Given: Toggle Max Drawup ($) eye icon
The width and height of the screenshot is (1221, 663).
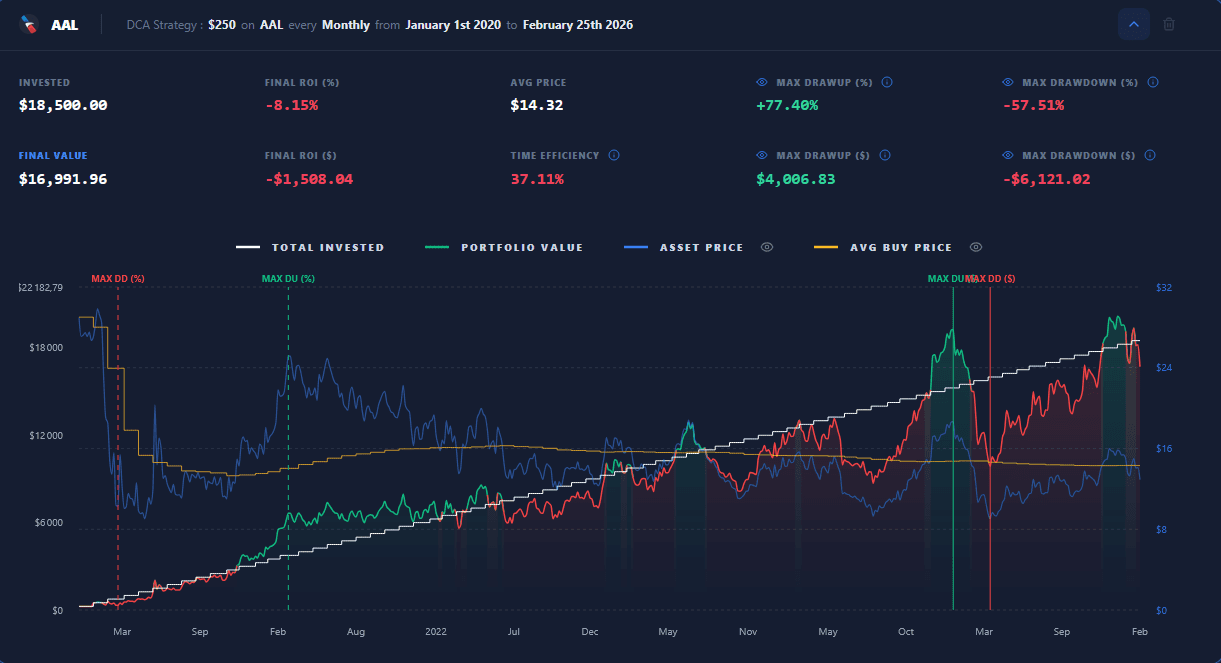Looking at the screenshot, I should [762, 156].
